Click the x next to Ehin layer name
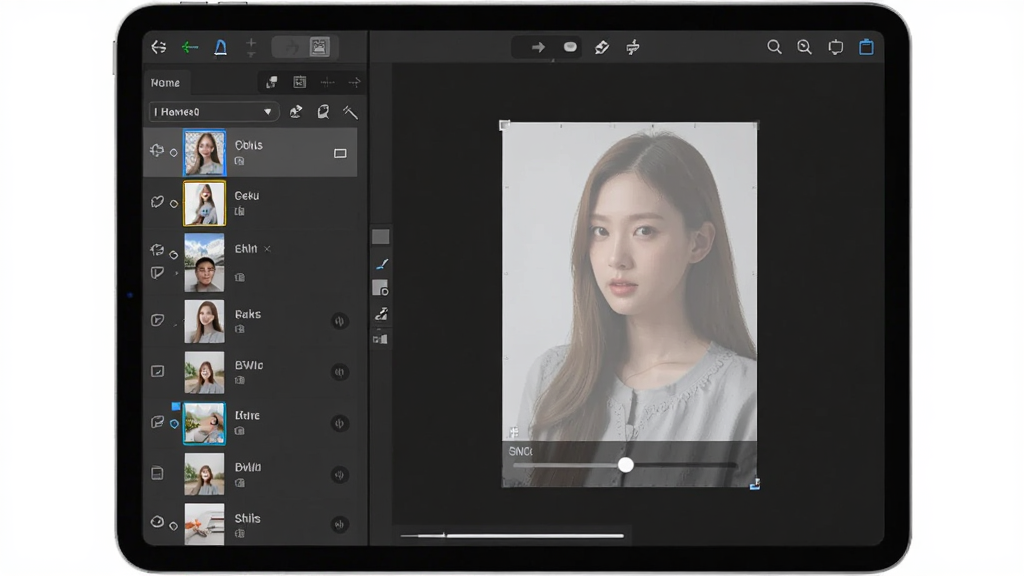 pos(267,249)
